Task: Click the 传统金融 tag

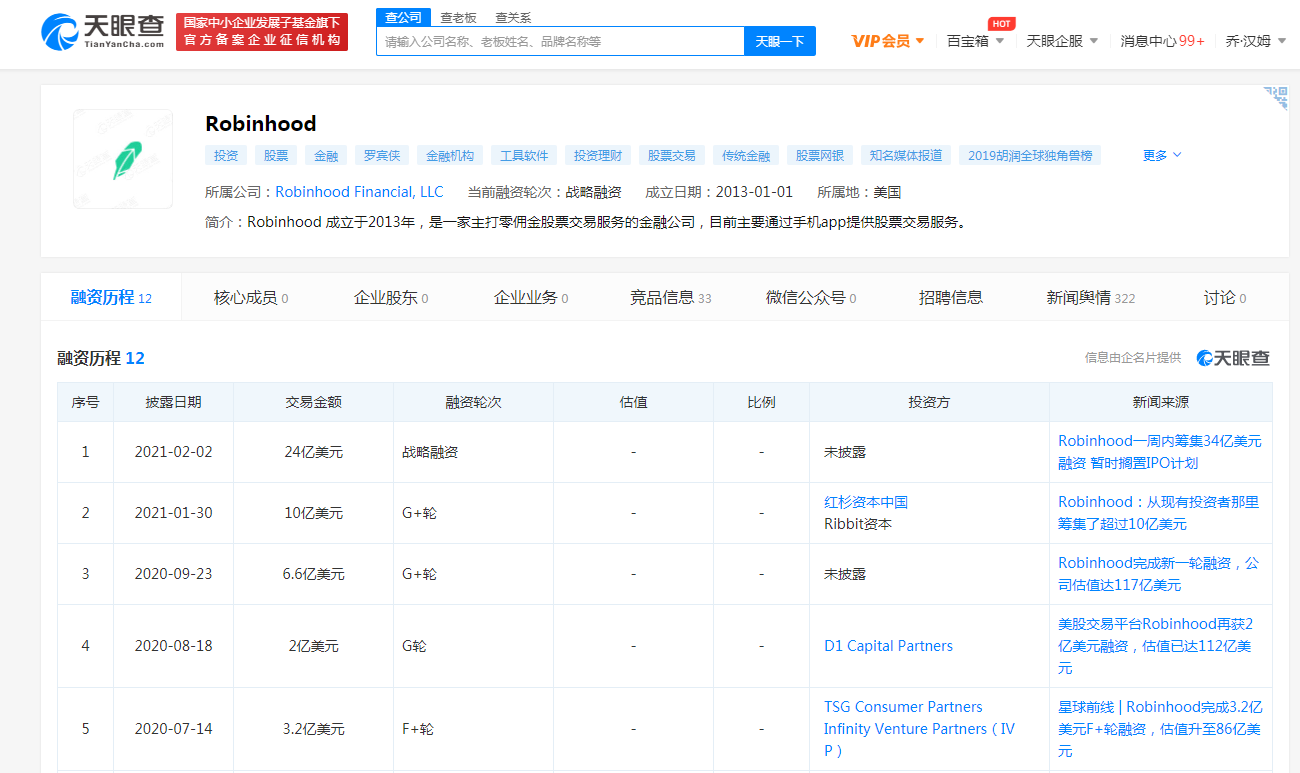Action: click(x=746, y=155)
